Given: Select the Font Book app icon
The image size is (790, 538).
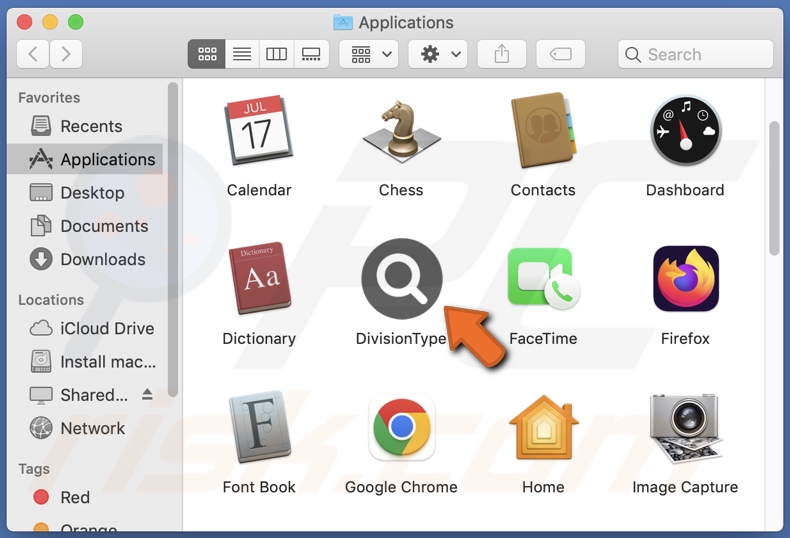Looking at the screenshot, I should pos(259,427).
